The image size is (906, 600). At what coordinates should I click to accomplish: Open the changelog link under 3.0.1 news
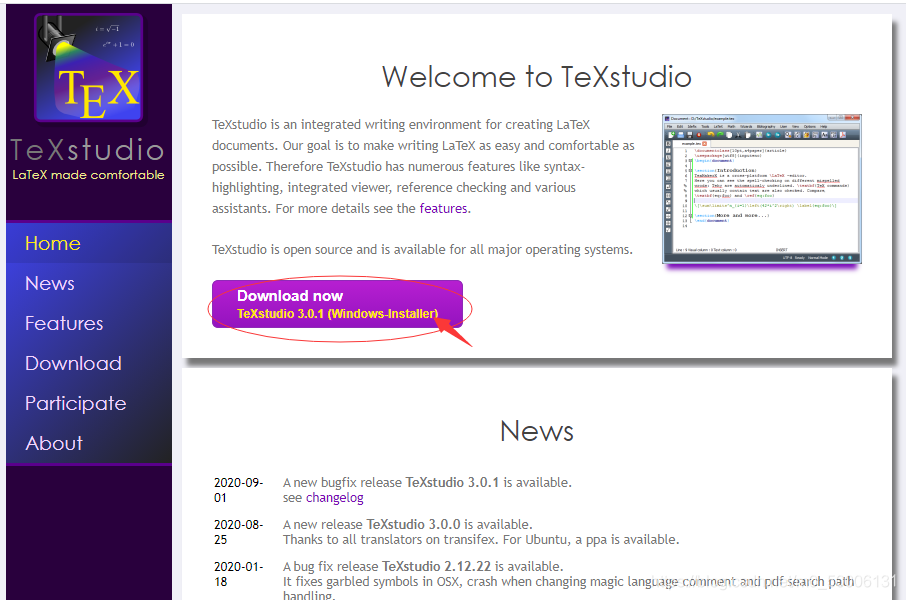[335, 498]
